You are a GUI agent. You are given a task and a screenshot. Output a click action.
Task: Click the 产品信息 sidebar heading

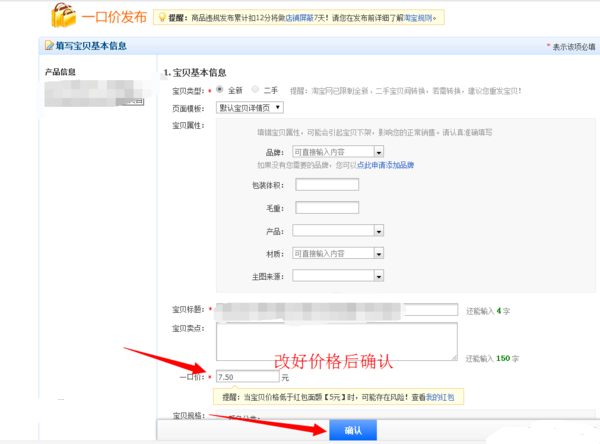(60, 72)
